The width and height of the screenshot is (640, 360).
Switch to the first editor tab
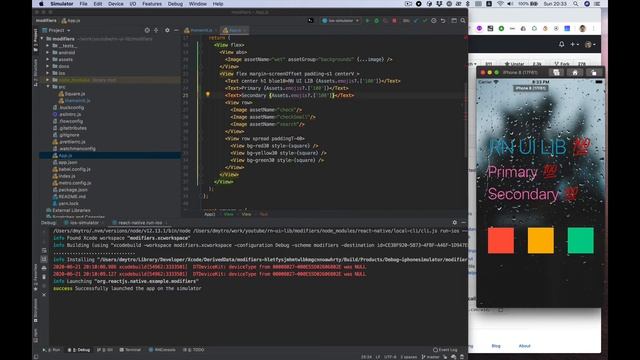pyautogui.click(x=199, y=30)
